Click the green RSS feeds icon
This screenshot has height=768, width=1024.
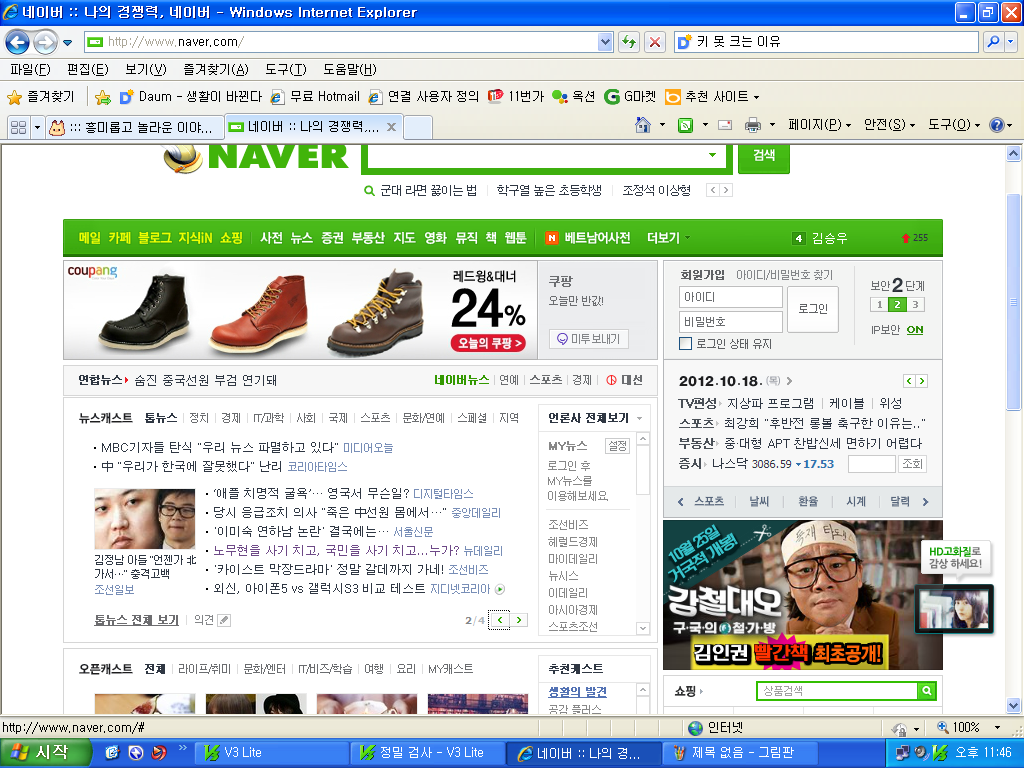click(x=685, y=125)
